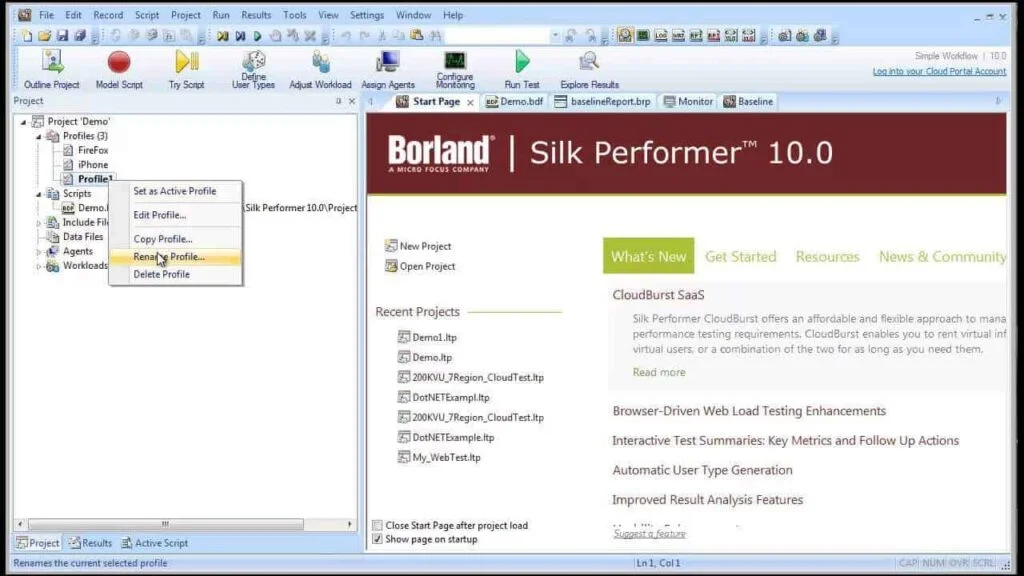Viewport: 1024px width, 576px height.
Task: Collapse the Profiles (3) node
Action: pyautogui.click(x=39, y=136)
